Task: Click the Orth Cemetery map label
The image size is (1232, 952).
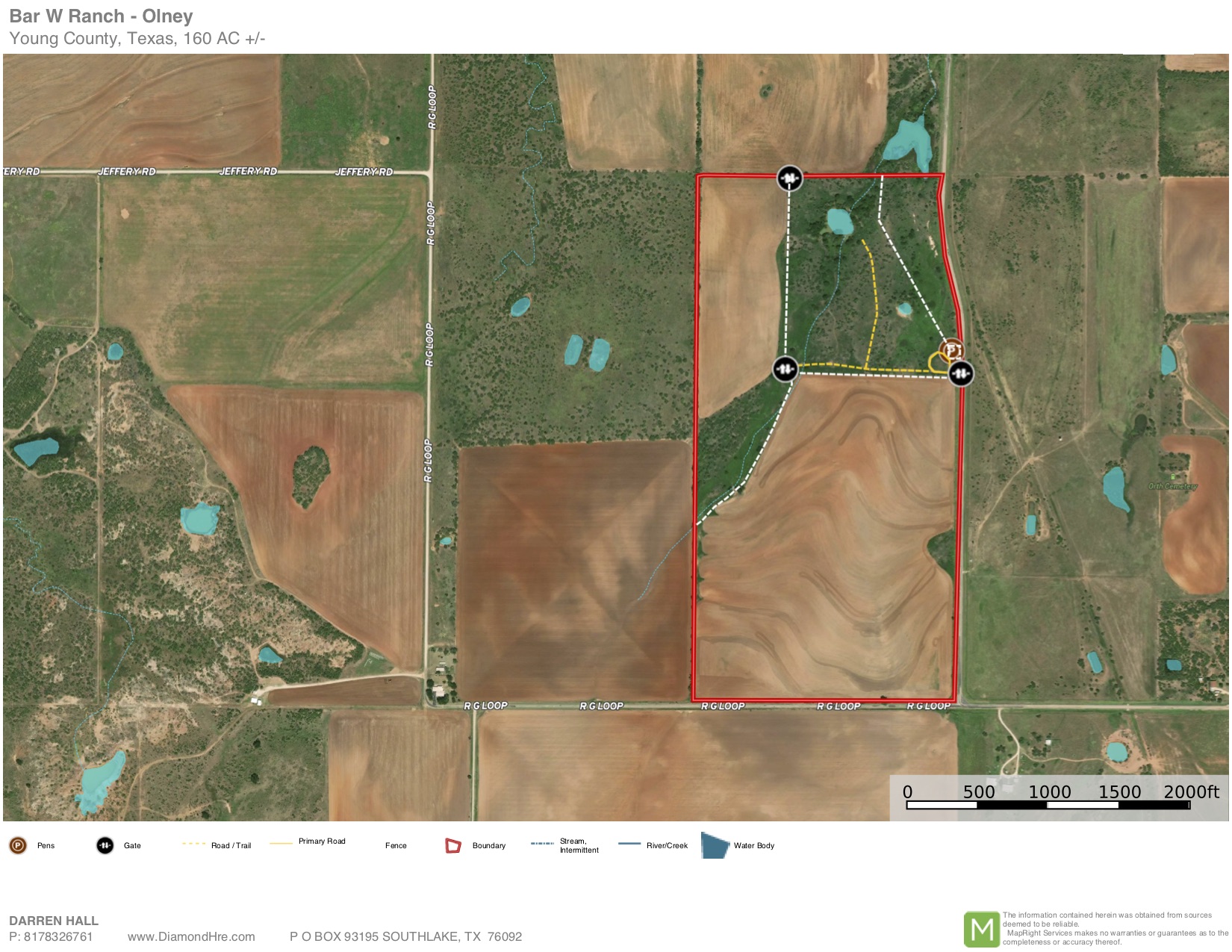Action: 1172,486
